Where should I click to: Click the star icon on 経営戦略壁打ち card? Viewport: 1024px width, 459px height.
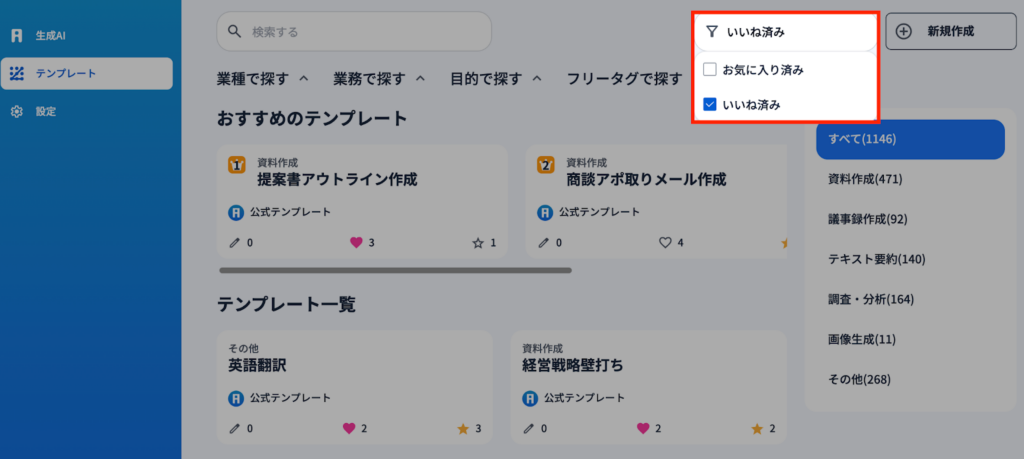point(757,428)
